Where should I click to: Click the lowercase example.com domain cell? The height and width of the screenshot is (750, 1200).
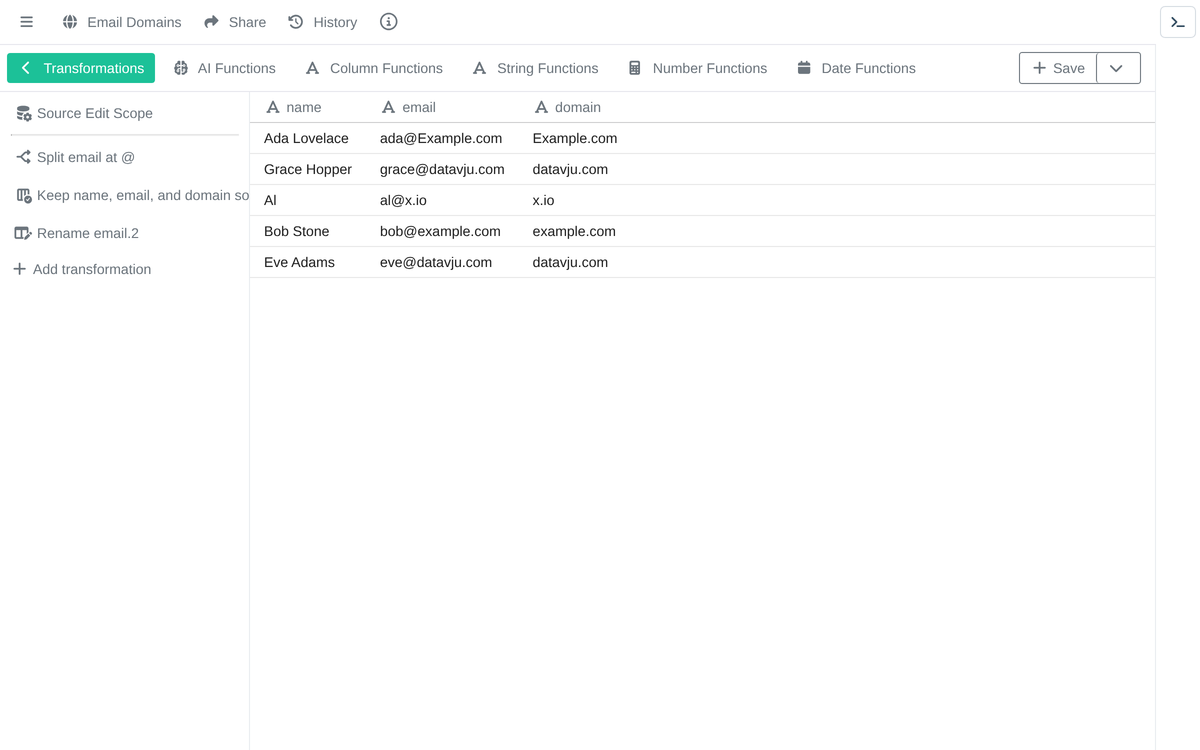coord(574,231)
